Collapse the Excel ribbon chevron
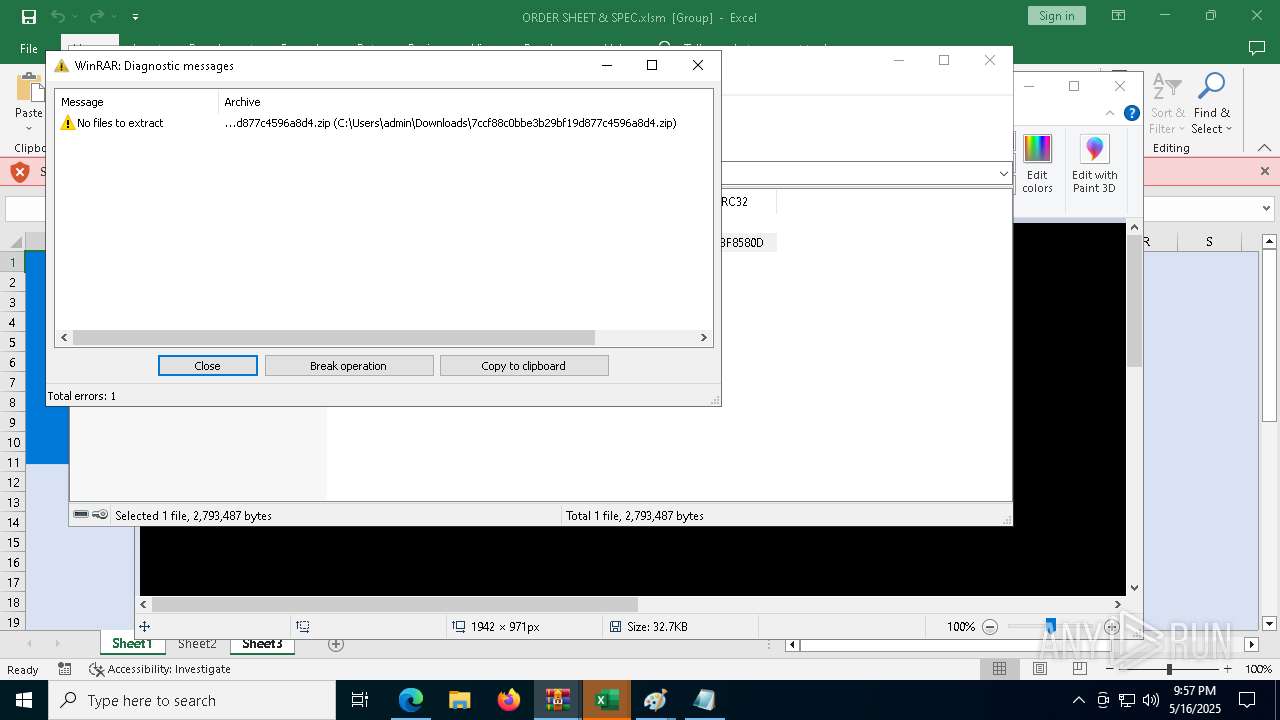The width and height of the screenshot is (1280, 720). [1264, 148]
